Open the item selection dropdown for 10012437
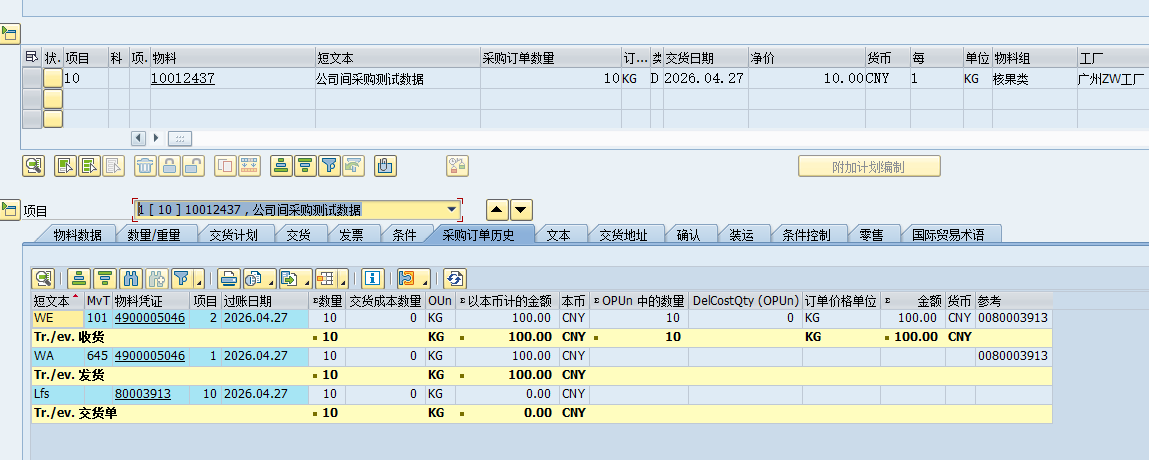 click(x=453, y=210)
